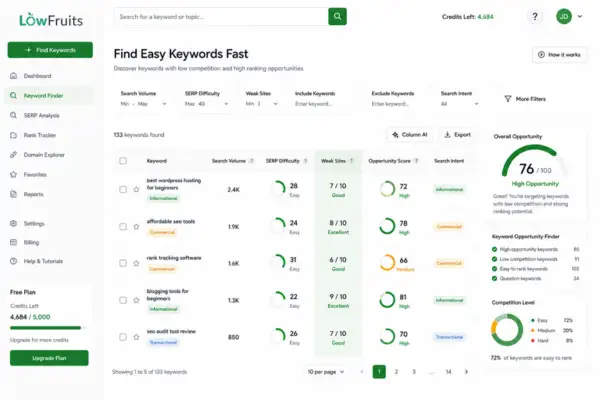Image resolution: width=600 pixels, height=400 pixels.
Task: Favorite 'best wordpress hosting for beginners' star
Action: tap(136, 189)
